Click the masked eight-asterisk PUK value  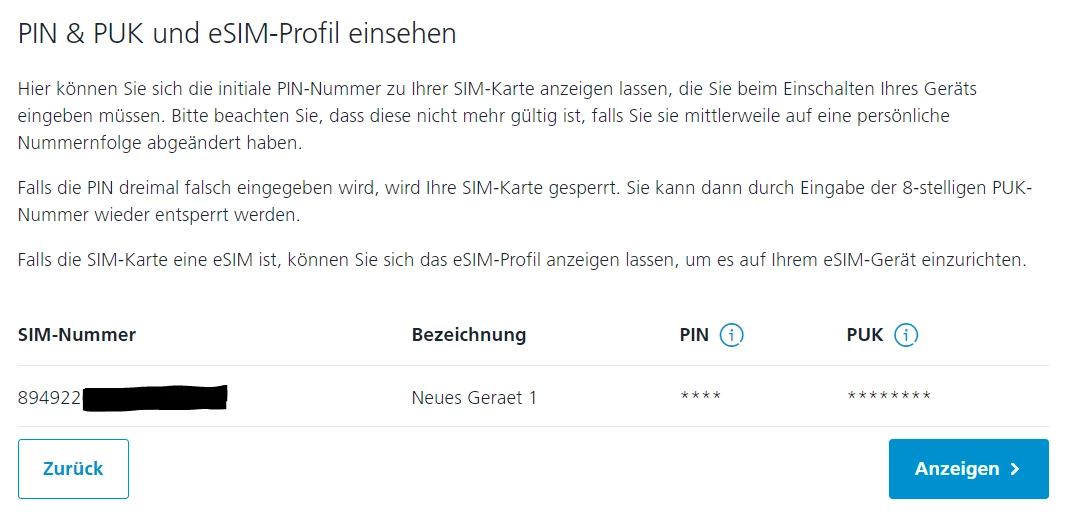tap(888, 397)
